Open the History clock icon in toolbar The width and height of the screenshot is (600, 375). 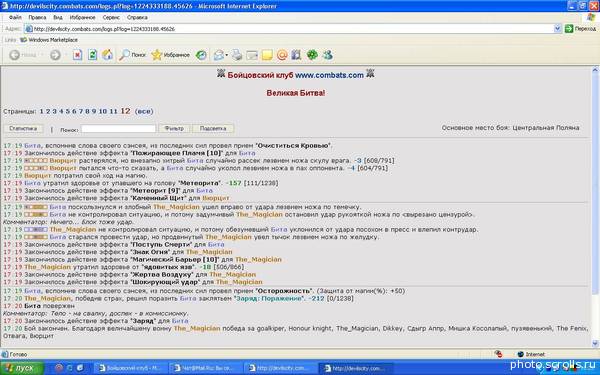[201, 55]
